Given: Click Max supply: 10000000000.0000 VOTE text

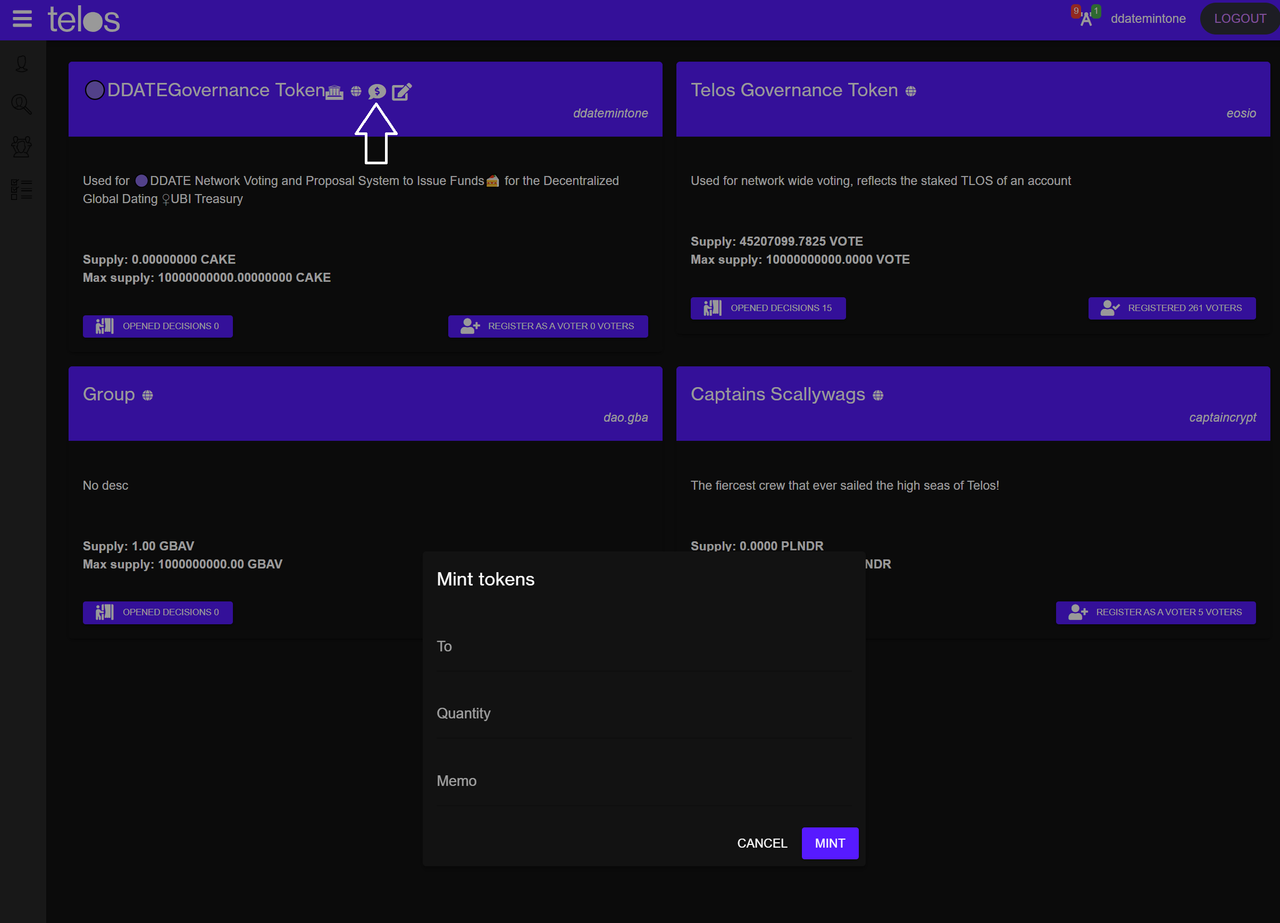Looking at the screenshot, I should pos(800,260).
